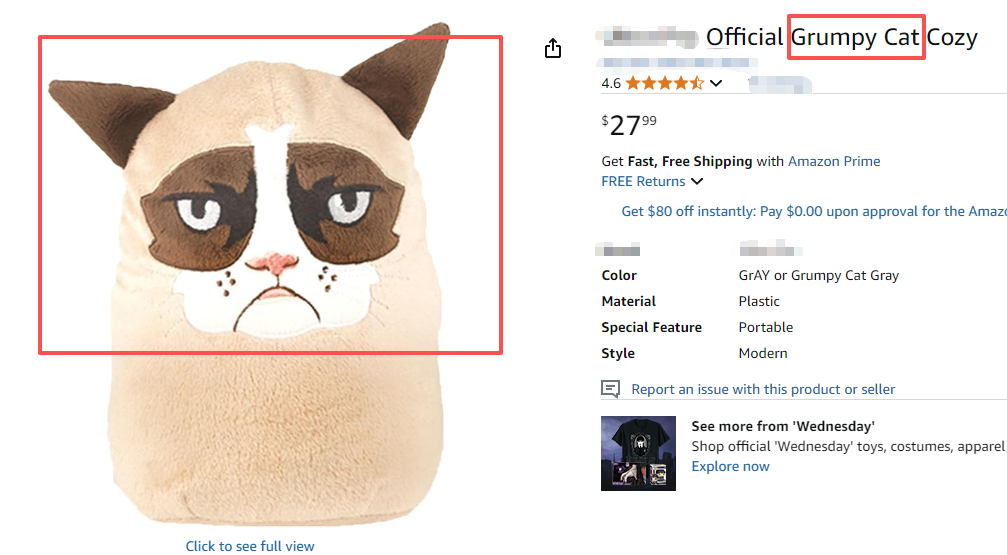The height and width of the screenshot is (555, 1007).
Task: Click 'Report an issue with this product or seller'
Action: (763, 389)
